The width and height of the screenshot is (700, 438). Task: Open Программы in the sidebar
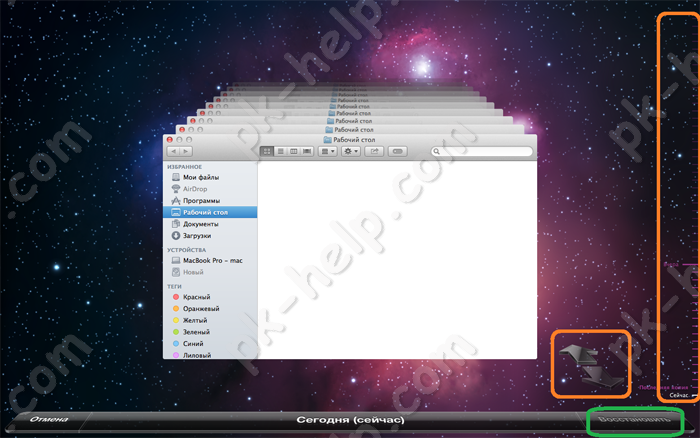[x=210, y=200]
